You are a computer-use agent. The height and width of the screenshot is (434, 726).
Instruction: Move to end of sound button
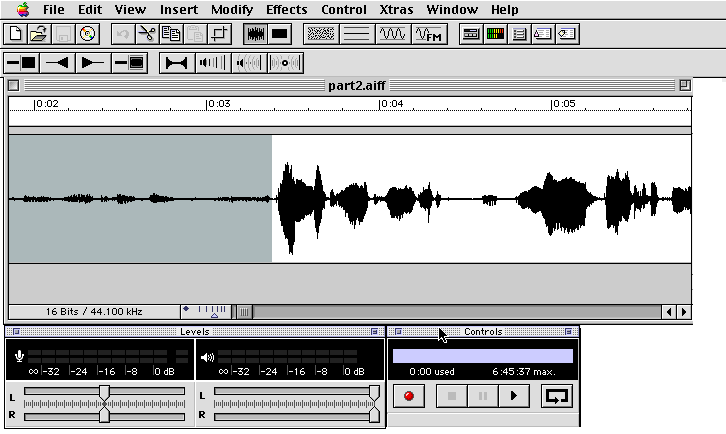click(129, 63)
